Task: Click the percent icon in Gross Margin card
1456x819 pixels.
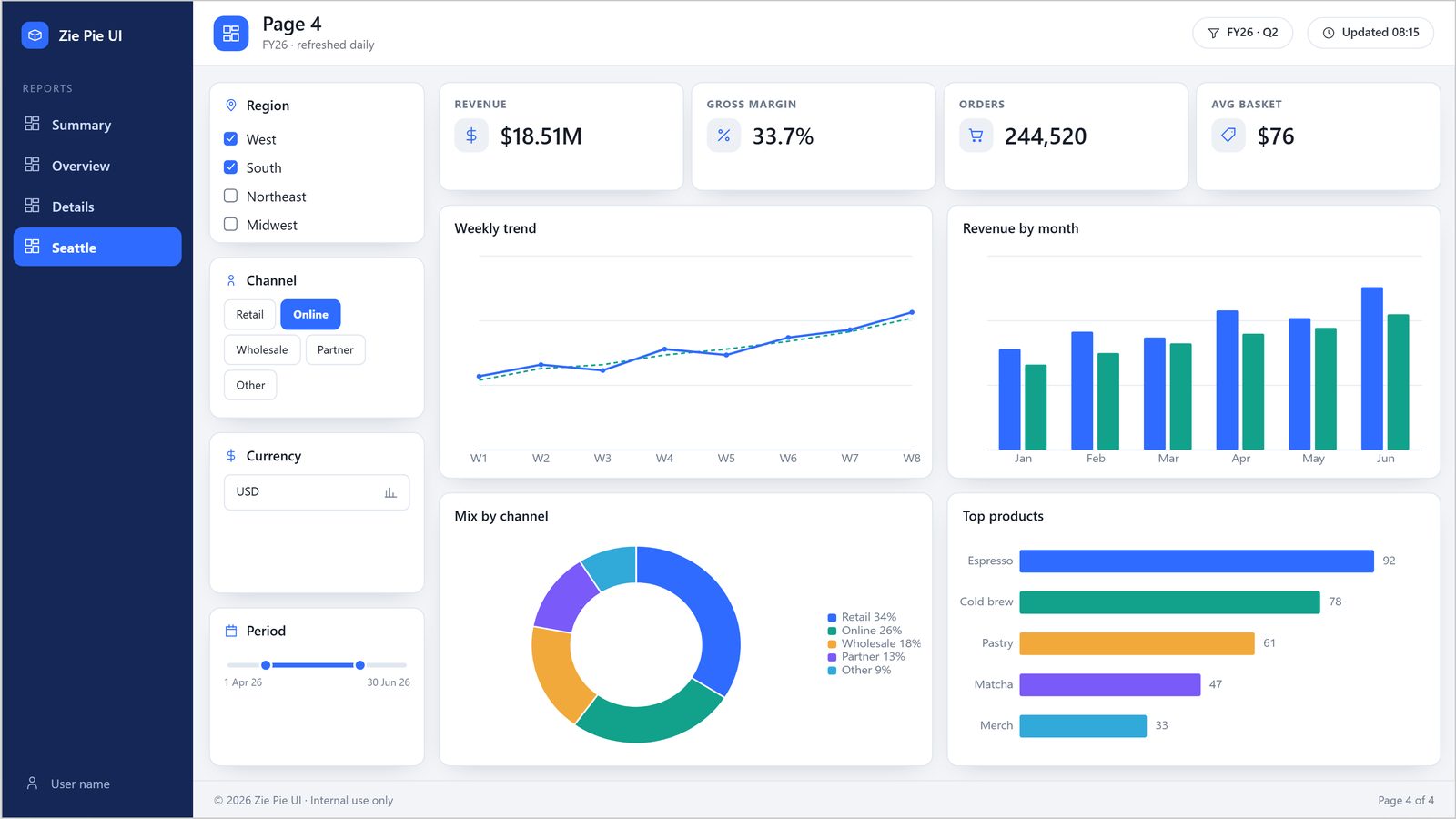Action: (x=723, y=136)
